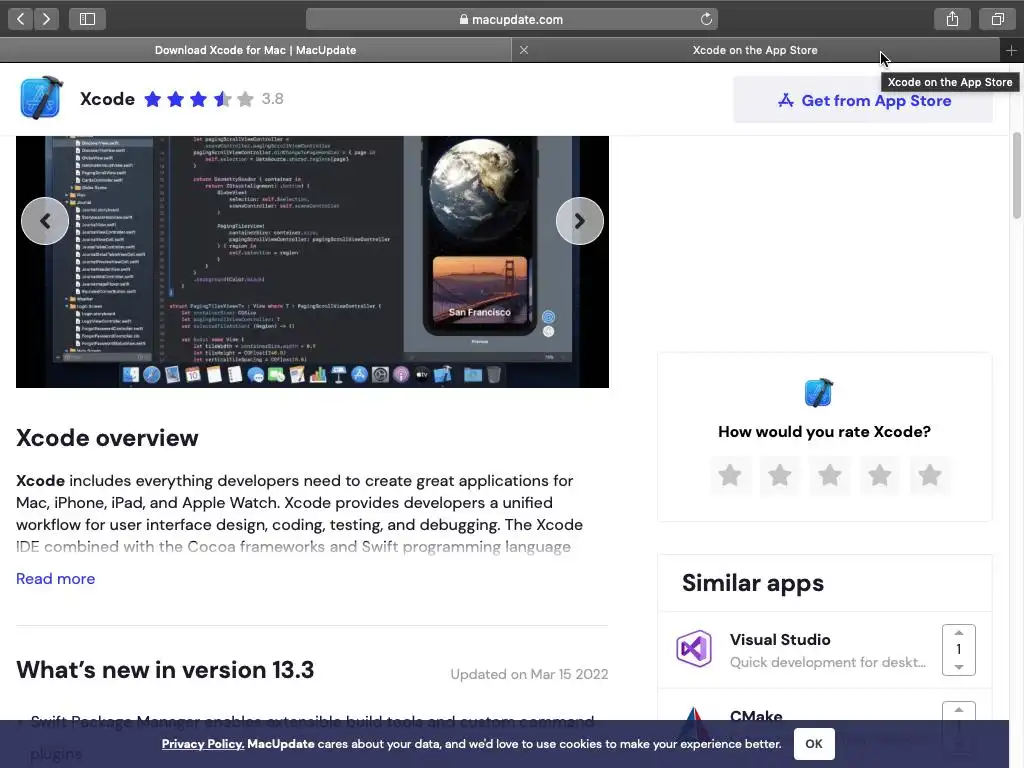
Task: Rate Xcode five stars
Action: [929, 475]
